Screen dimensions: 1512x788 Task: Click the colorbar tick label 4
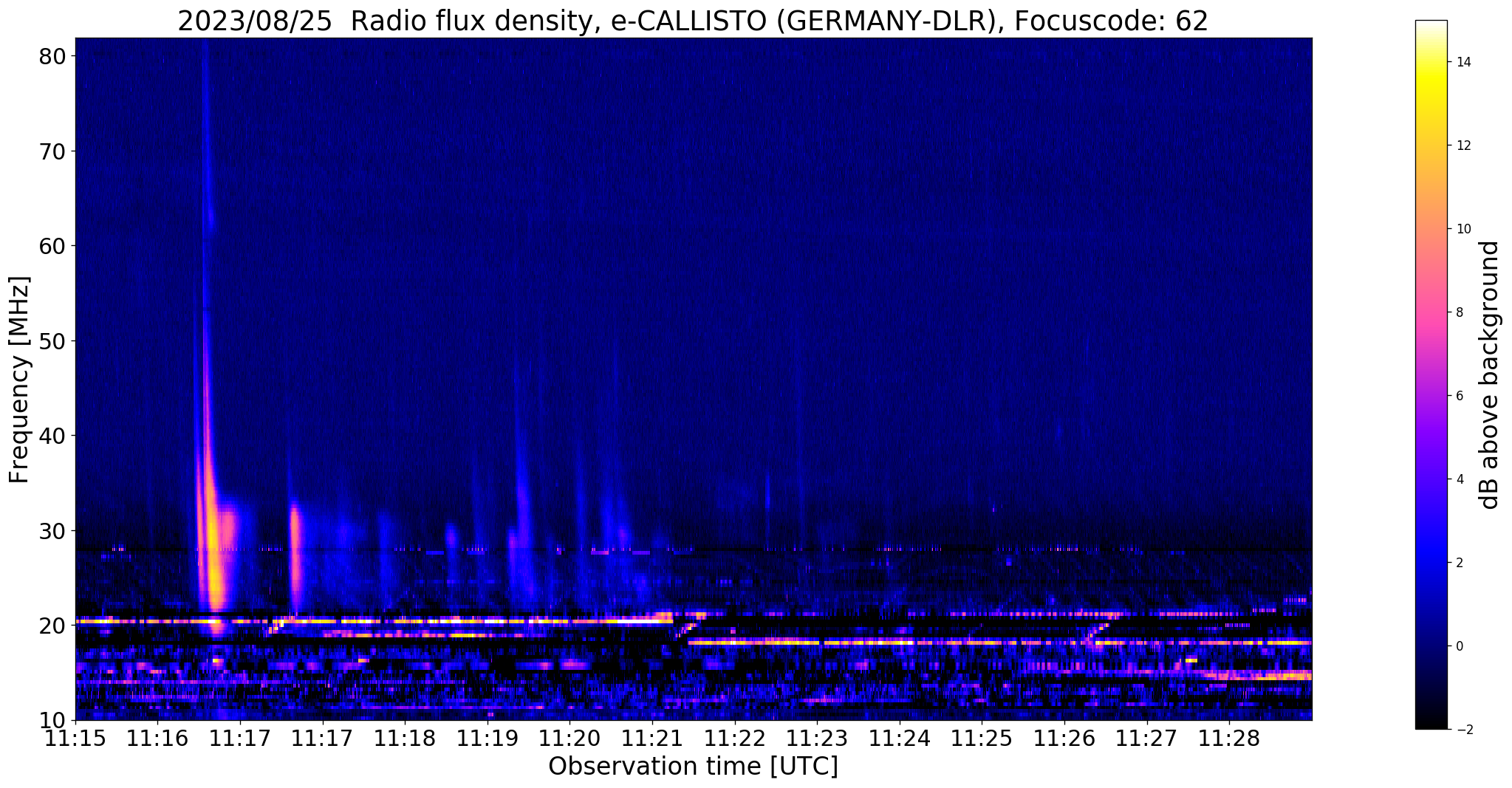(x=1460, y=479)
